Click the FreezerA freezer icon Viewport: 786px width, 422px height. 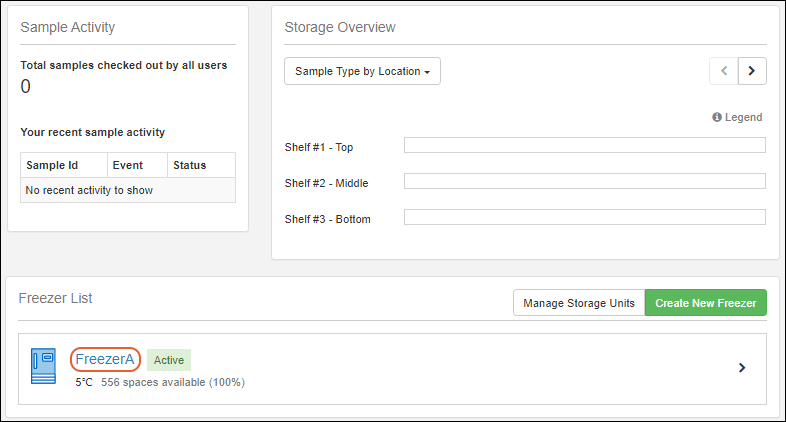(43, 367)
